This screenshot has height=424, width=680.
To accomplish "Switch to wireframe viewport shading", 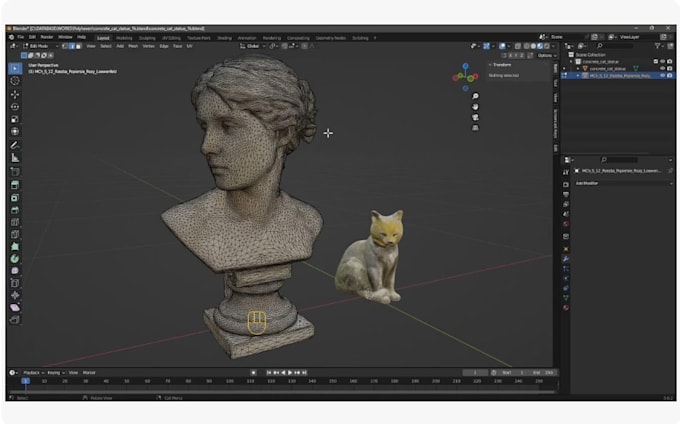I will (x=526, y=46).
